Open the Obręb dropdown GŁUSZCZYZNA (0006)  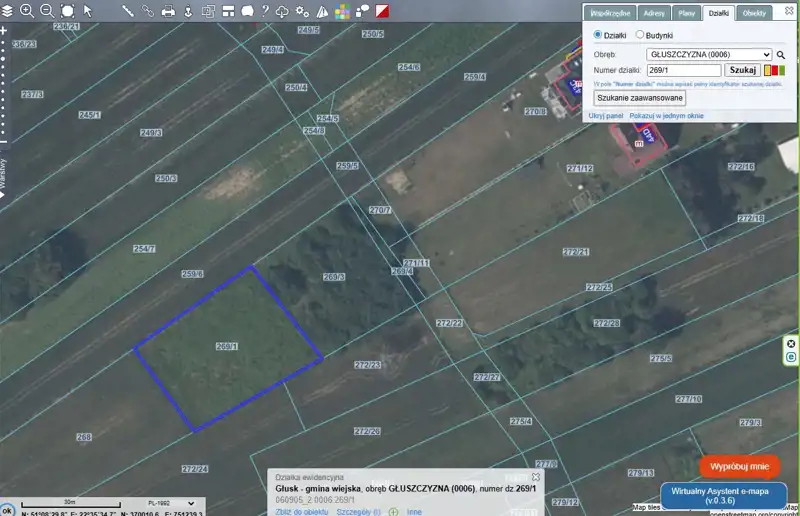(x=708, y=55)
